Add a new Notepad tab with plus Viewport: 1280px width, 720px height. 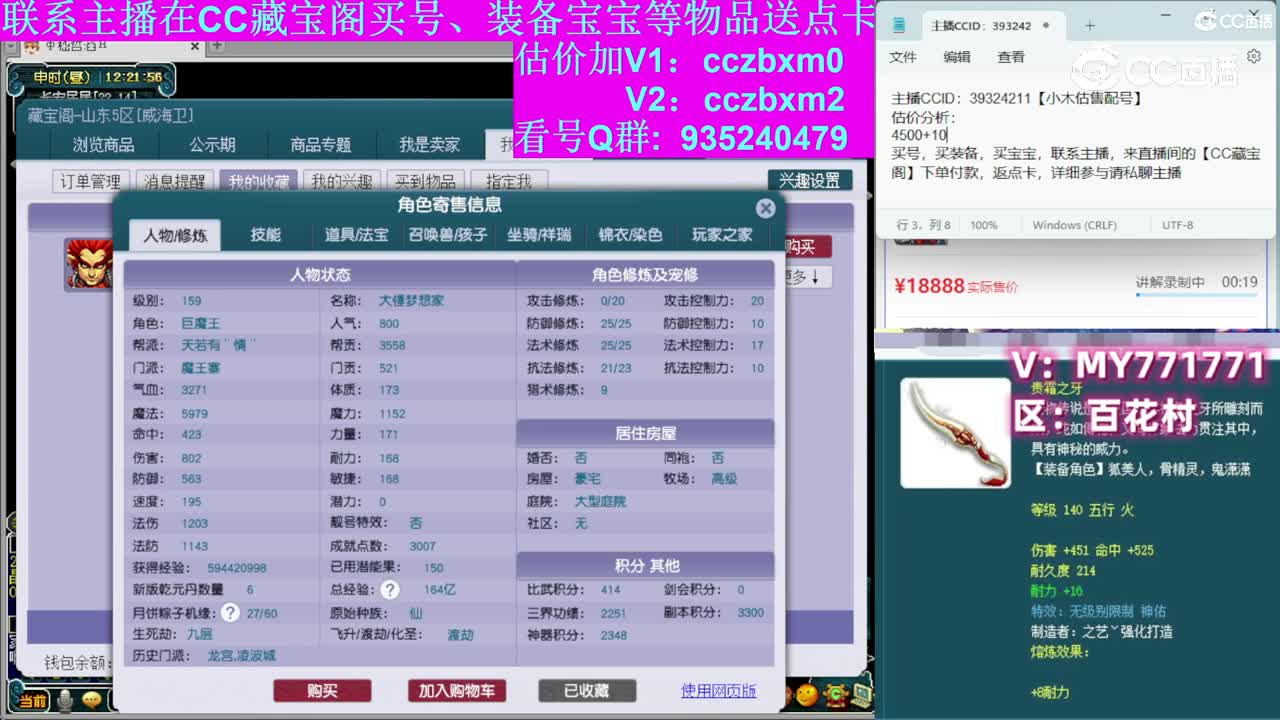point(1090,25)
